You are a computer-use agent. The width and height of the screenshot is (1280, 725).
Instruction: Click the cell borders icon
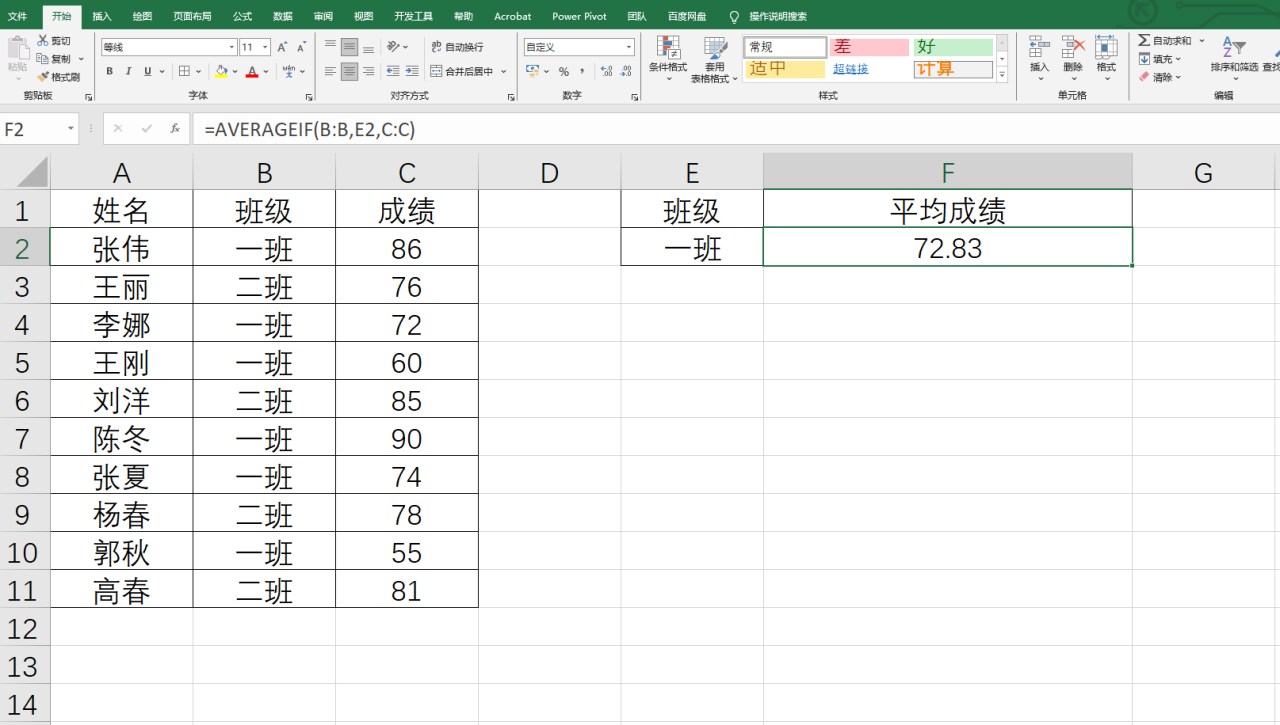pyautogui.click(x=184, y=71)
